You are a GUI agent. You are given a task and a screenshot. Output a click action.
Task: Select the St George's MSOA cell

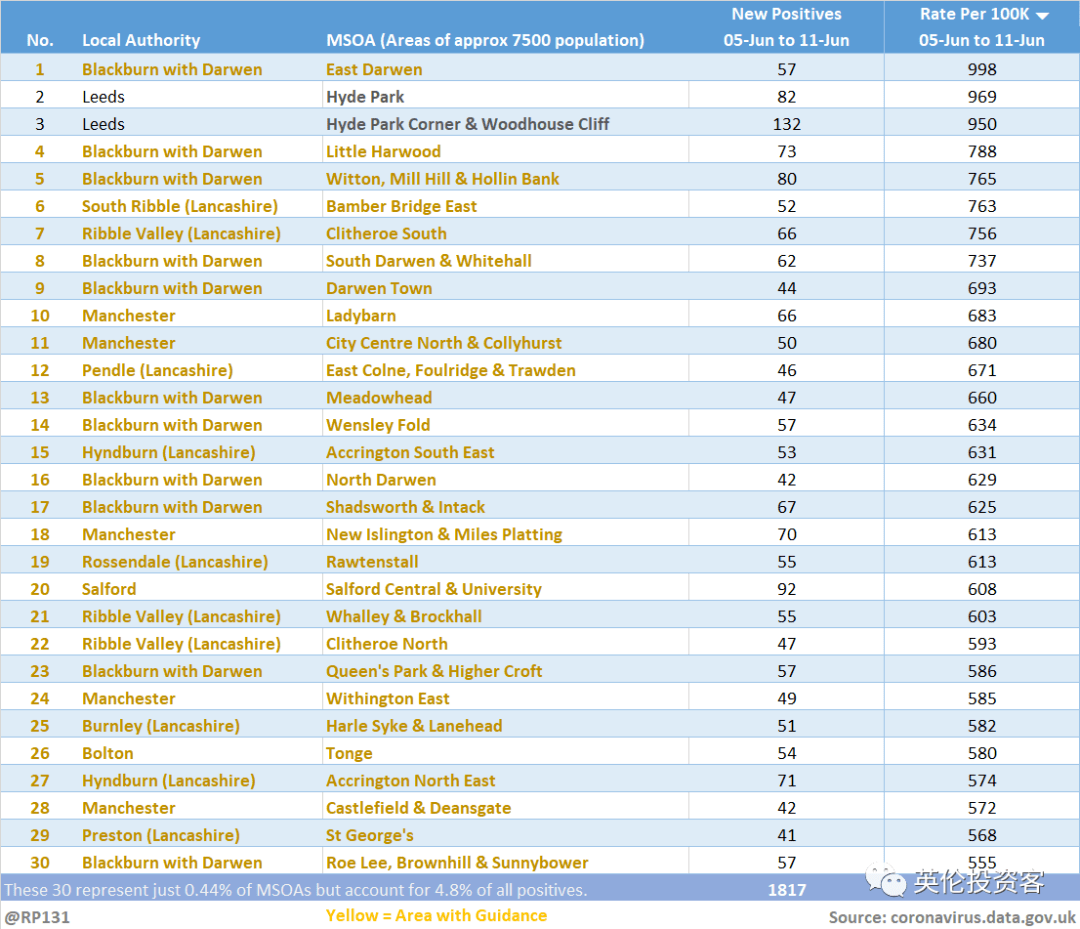369,835
